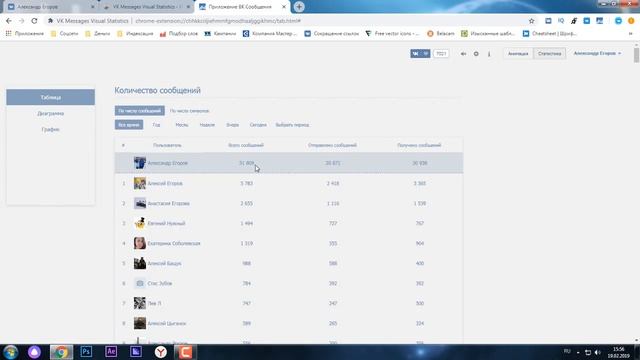Open Photoshop from the taskbar
640x360 pixels.
coord(86,352)
